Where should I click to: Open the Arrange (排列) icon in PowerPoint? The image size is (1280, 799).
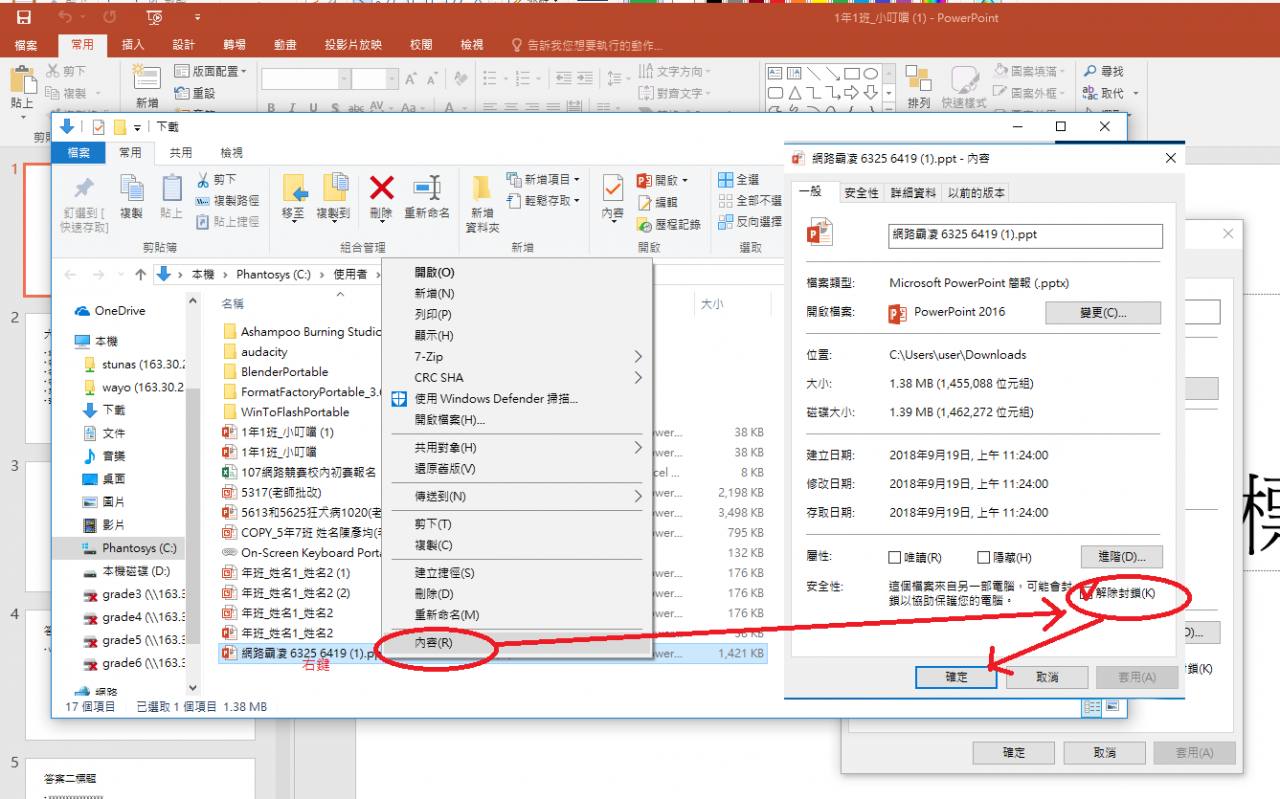[x=918, y=80]
